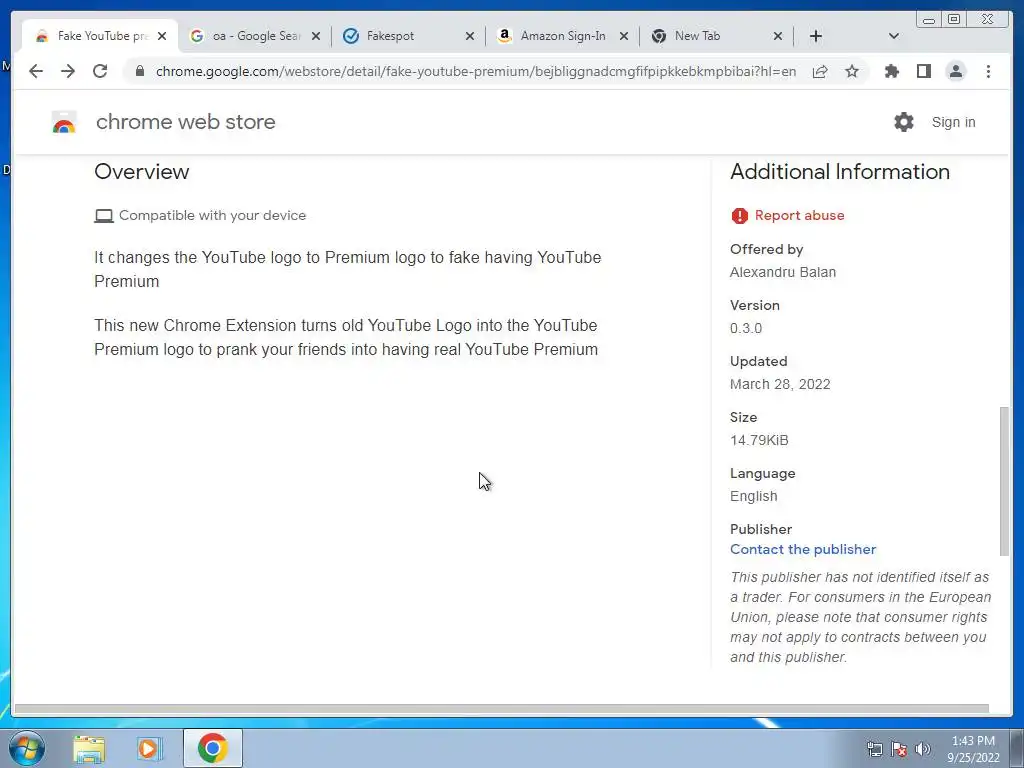Close the Fake YouTube premium tab

click(162, 36)
